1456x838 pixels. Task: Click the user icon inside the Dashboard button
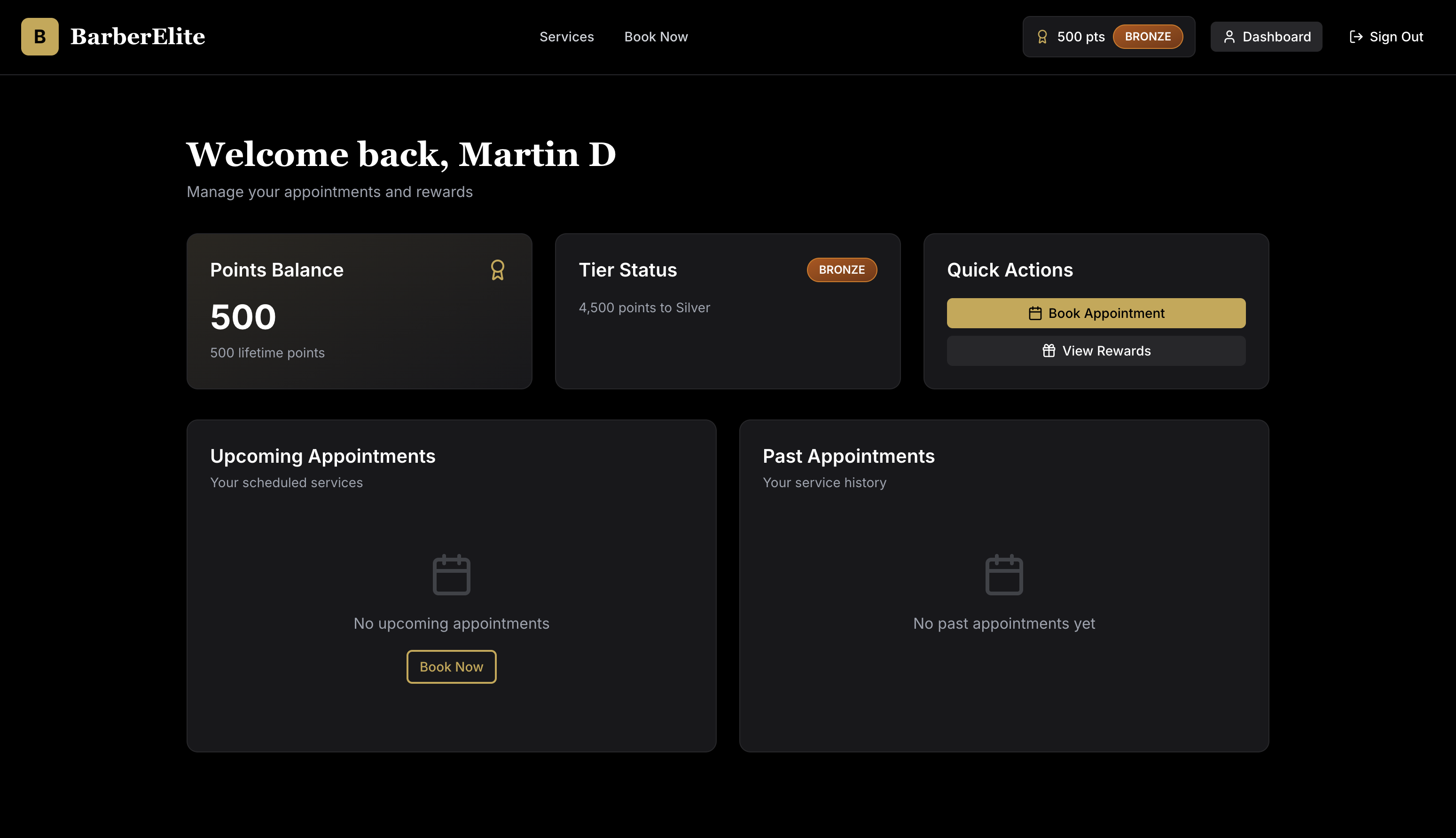click(x=1229, y=36)
